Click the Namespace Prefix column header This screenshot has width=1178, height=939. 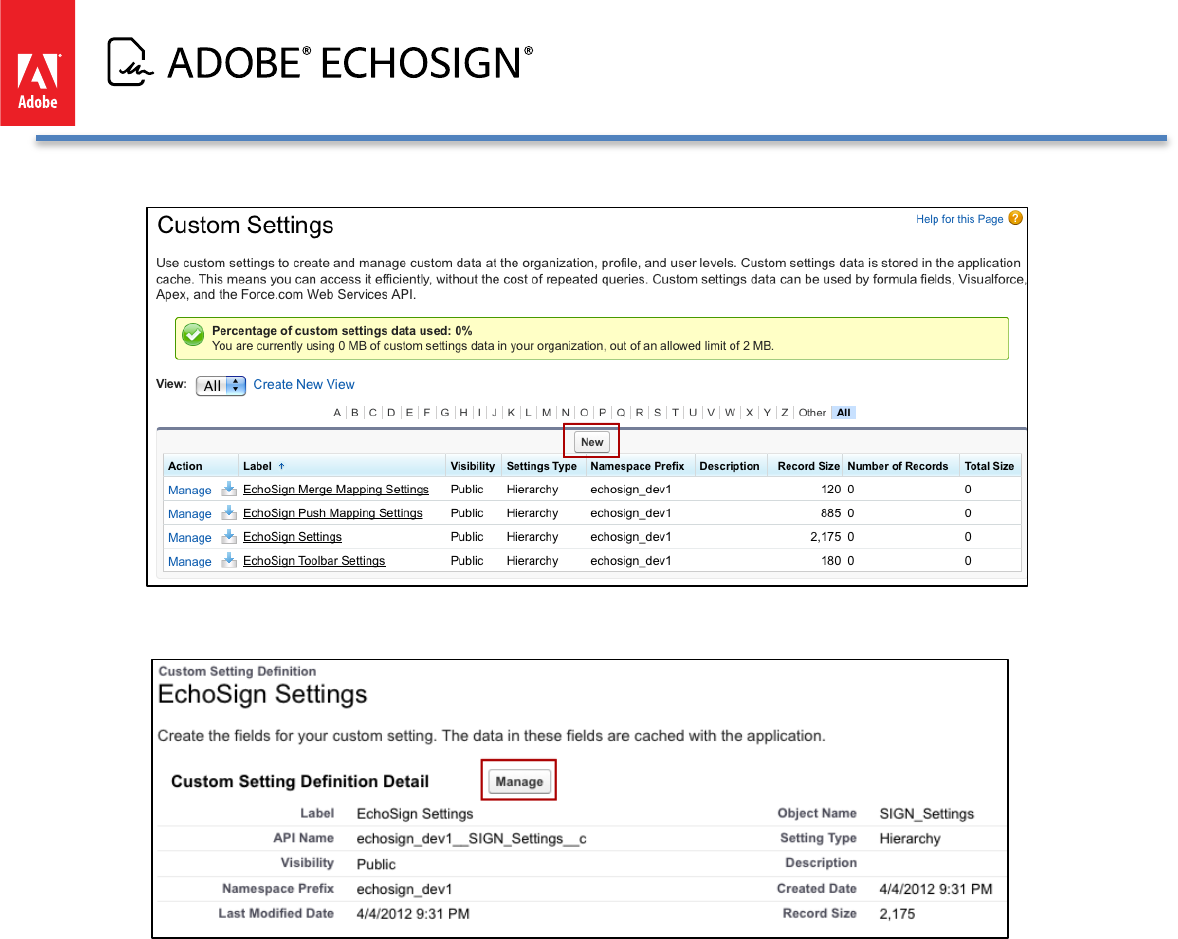tap(637, 466)
